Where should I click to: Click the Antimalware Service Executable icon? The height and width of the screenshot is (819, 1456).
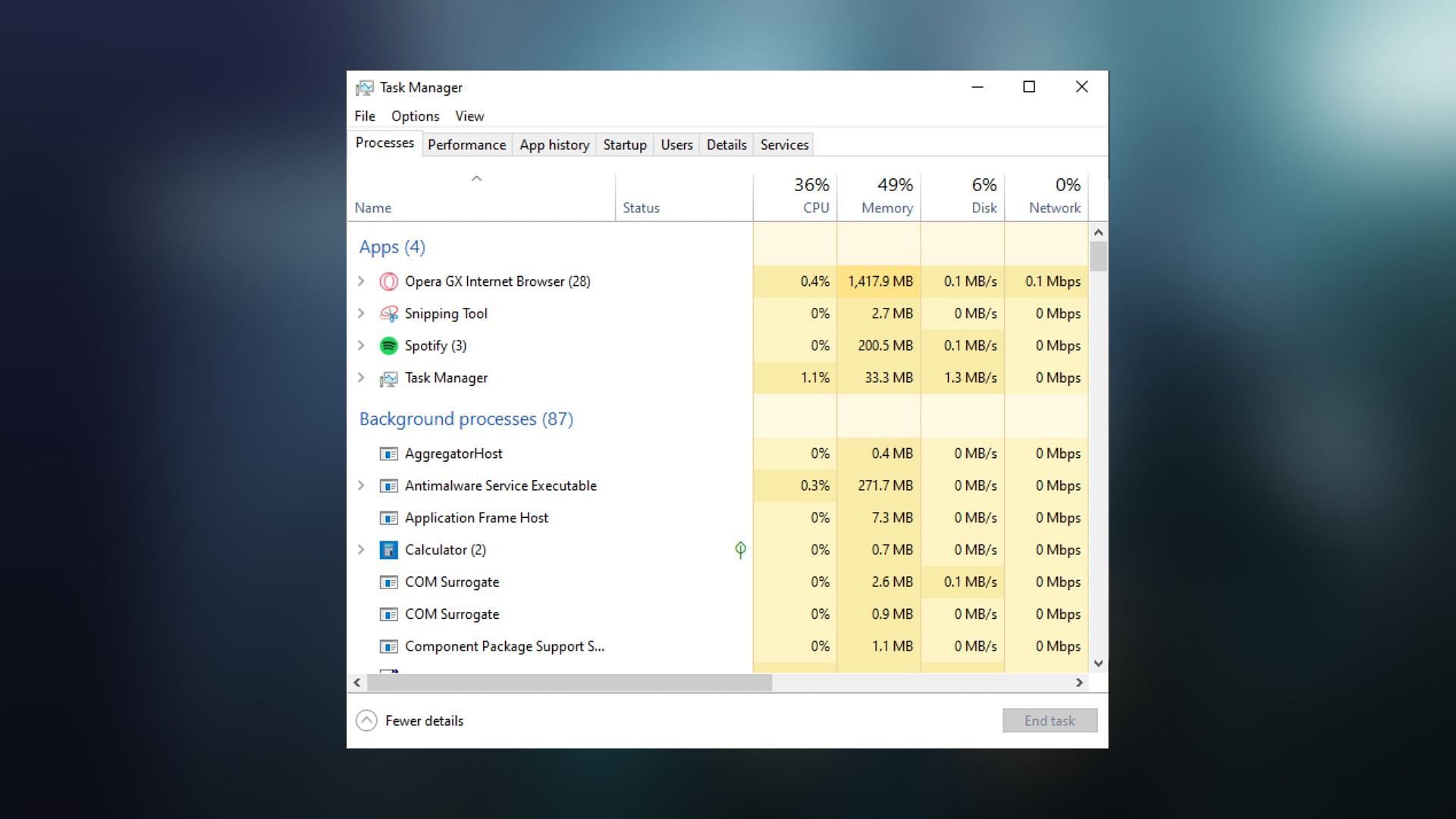(x=388, y=485)
